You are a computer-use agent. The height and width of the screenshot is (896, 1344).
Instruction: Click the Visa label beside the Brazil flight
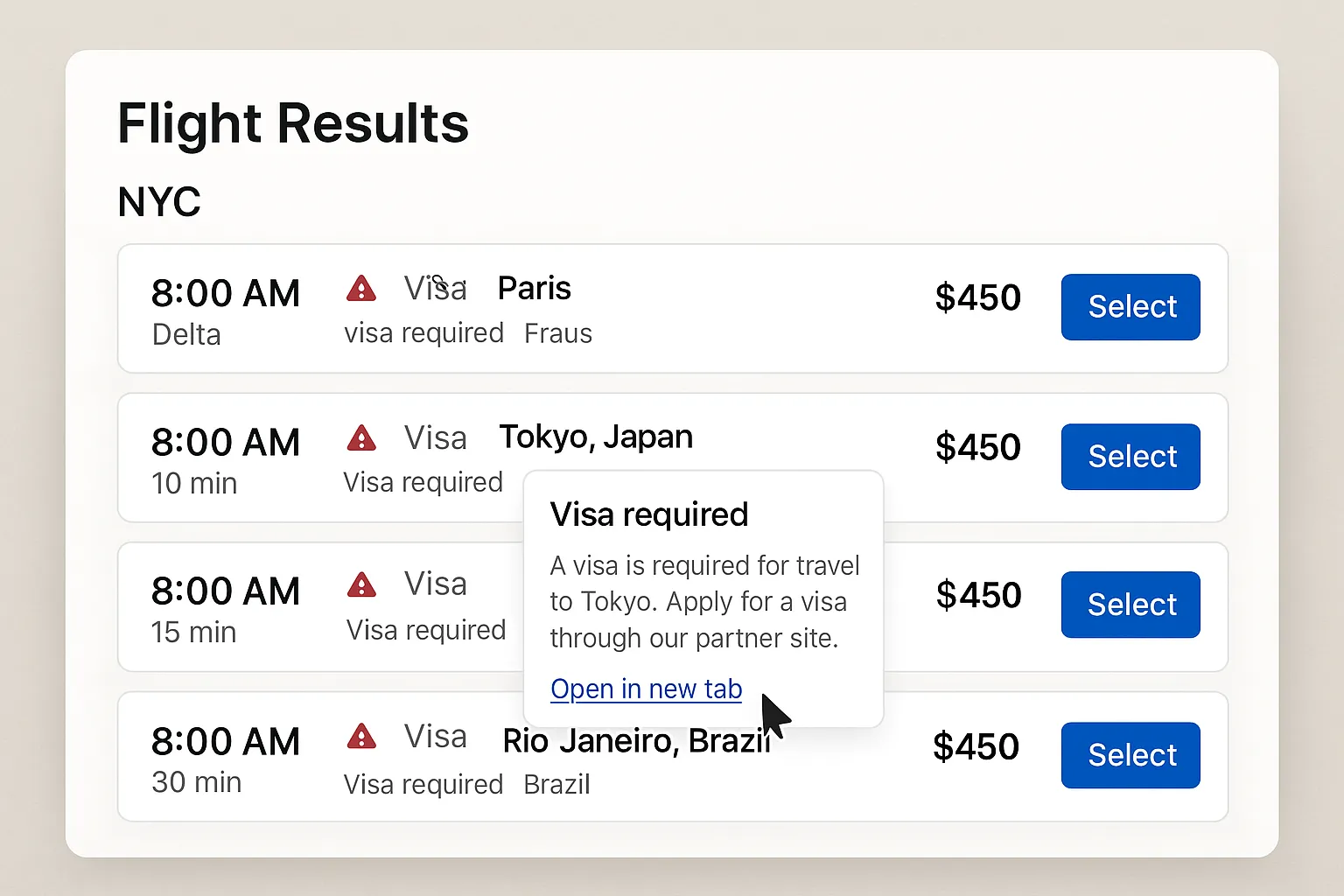pos(434,736)
